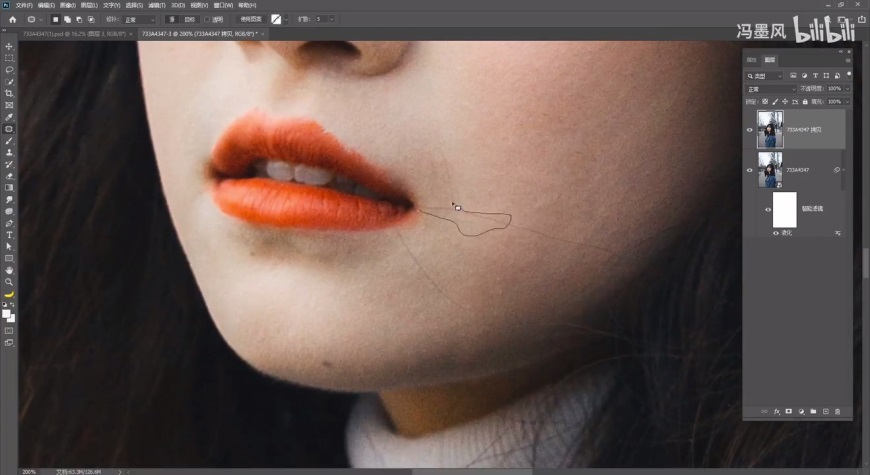
Task: Select the Rectangle shape tool
Action: tap(9, 258)
